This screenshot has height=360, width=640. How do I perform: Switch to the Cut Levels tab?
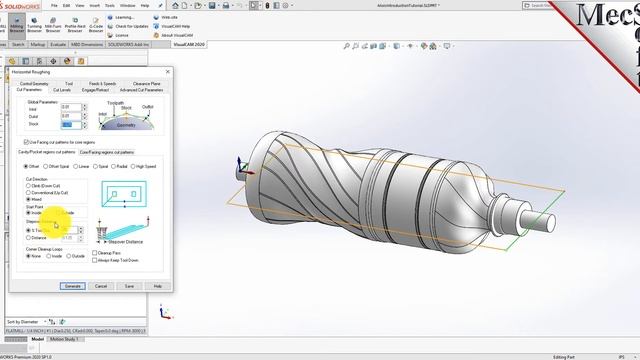point(62,90)
